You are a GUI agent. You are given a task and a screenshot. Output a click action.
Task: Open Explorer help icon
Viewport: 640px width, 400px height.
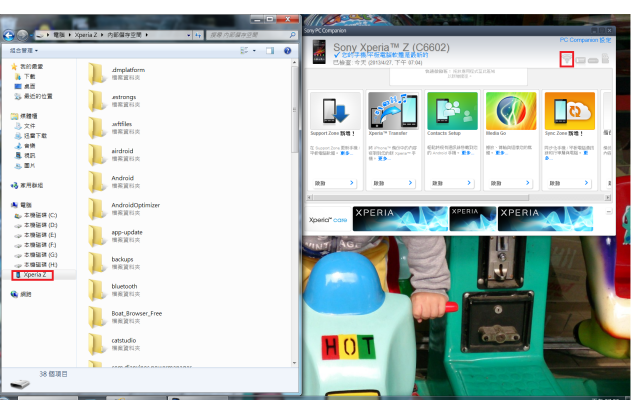pos(287,51)
